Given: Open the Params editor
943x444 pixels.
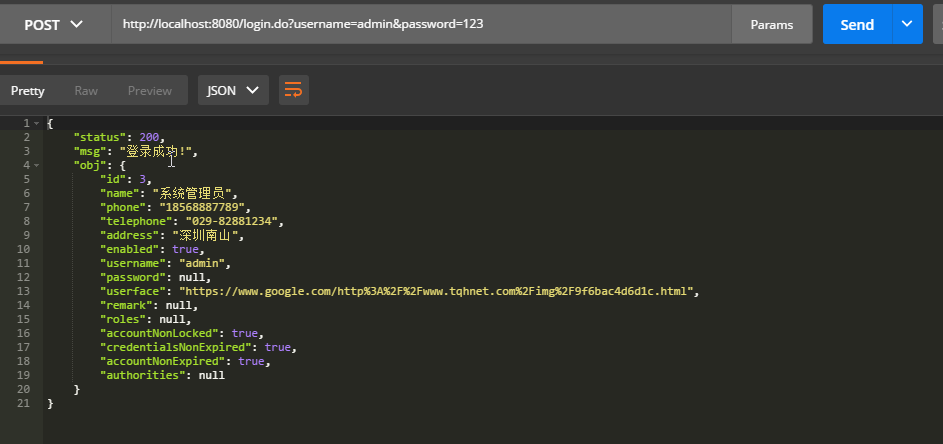Looking at the screenshot, I should click(x=772, y=25).
